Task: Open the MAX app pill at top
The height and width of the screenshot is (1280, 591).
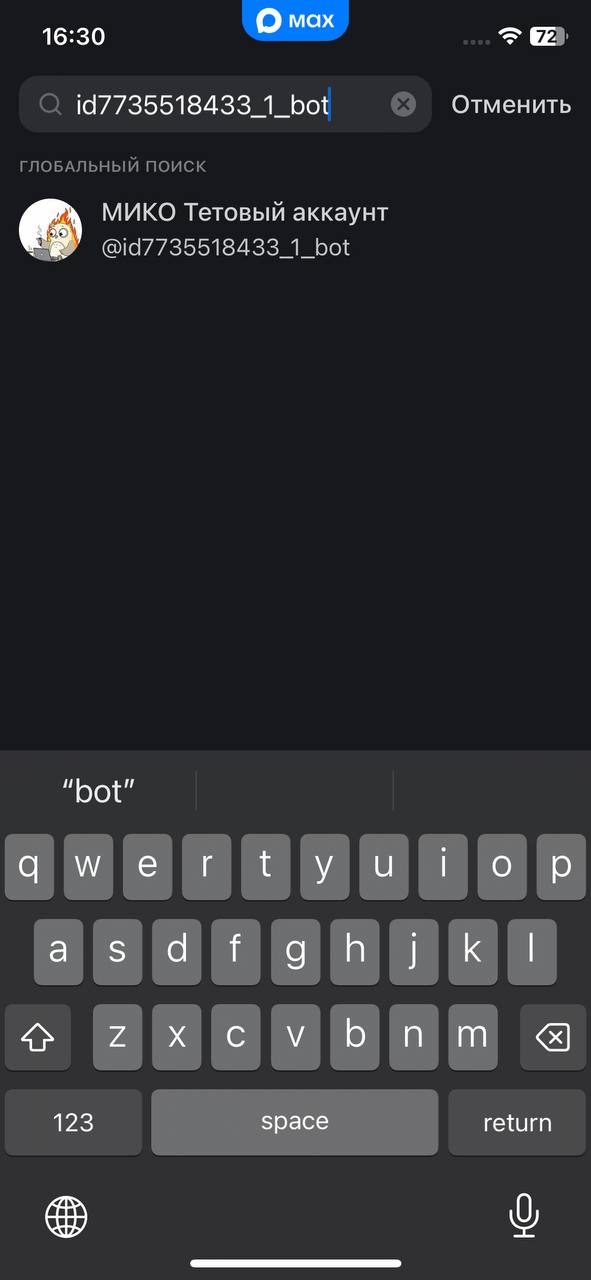Action: (x=295, y=20)
